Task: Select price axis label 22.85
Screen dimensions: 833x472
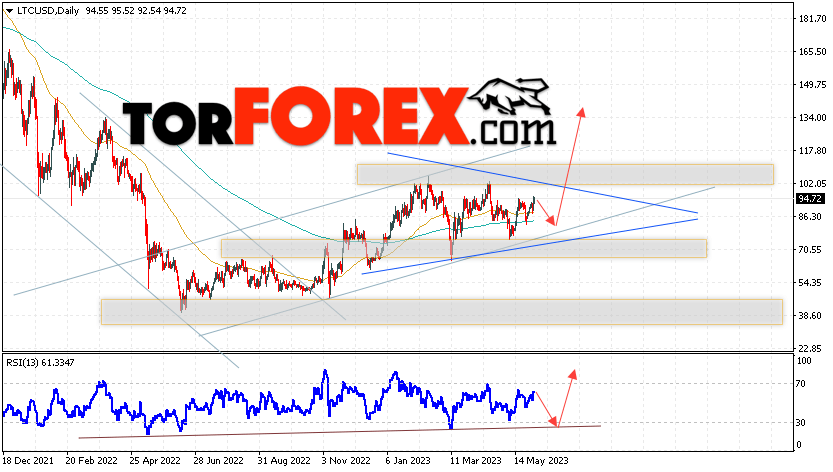Action: click(810, 349)
